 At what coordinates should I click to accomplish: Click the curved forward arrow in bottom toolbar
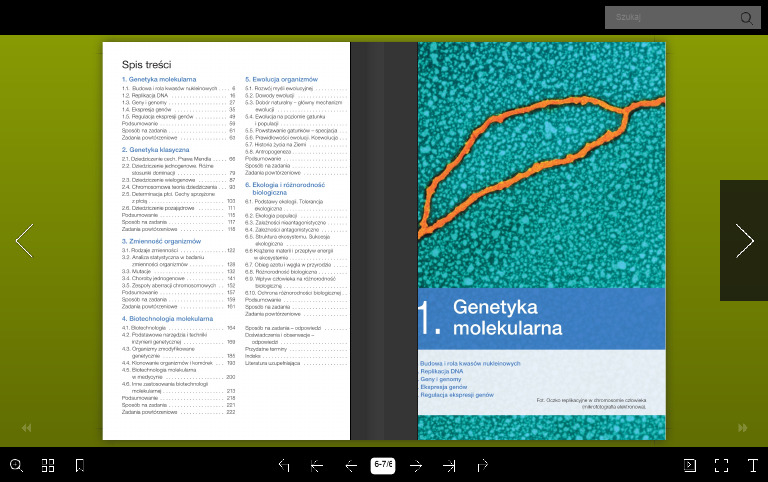483,465
